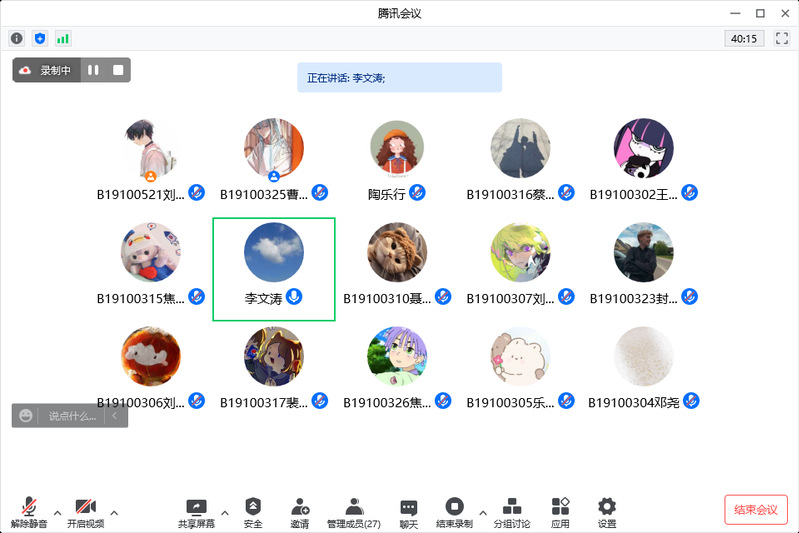Pause the recording in 录制中 bar
The width and height of the screenshot is (799, 533).
pos(93,70)
